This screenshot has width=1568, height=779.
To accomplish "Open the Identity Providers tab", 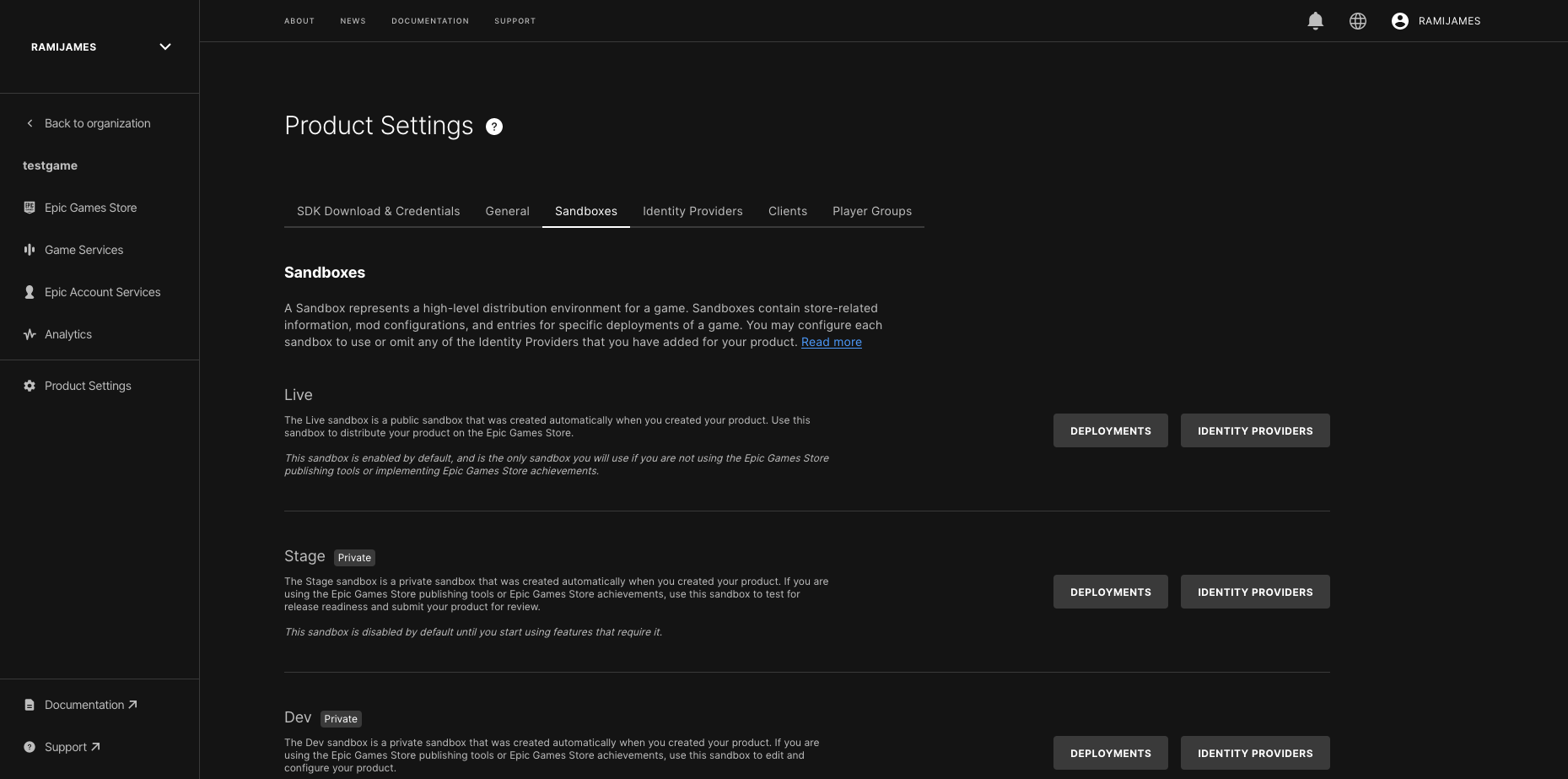I will tap(692, 211).
